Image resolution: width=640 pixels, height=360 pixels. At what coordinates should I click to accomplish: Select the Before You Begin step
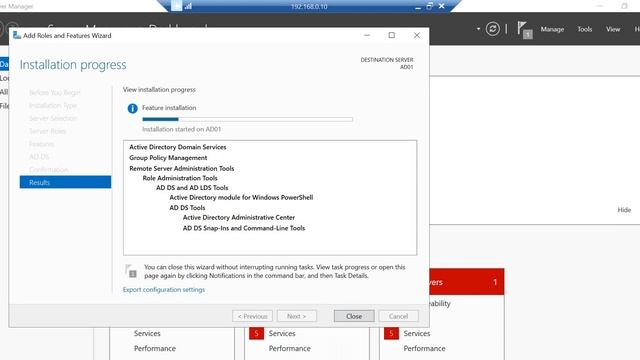[x=55, y=93]
